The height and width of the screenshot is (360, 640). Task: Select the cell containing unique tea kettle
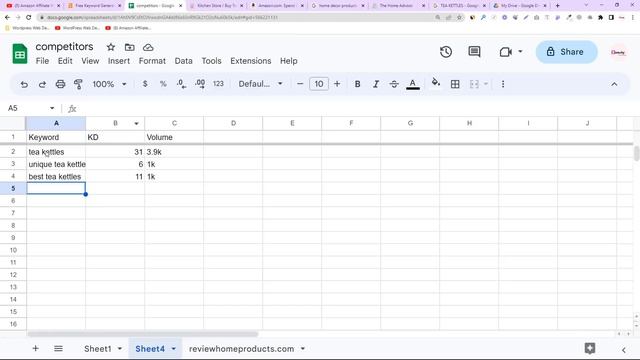coord(56,164)
